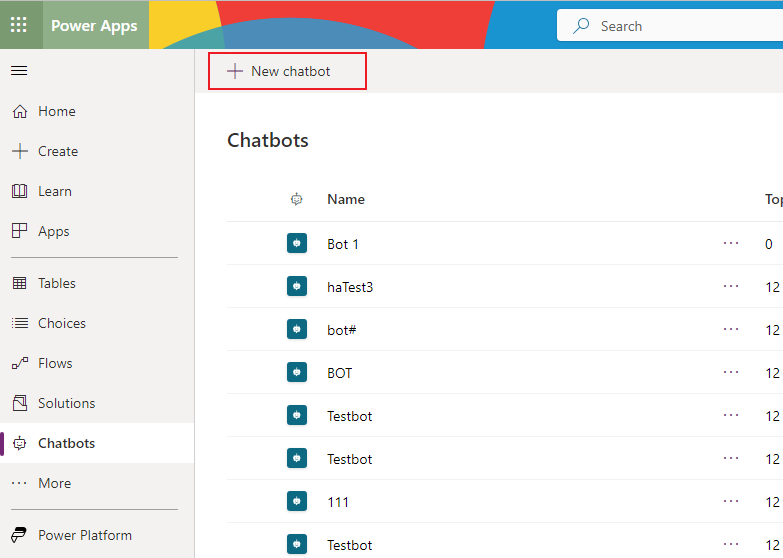Click the BOT row bot icon
The image size is (783, 558).
(297, 373)
